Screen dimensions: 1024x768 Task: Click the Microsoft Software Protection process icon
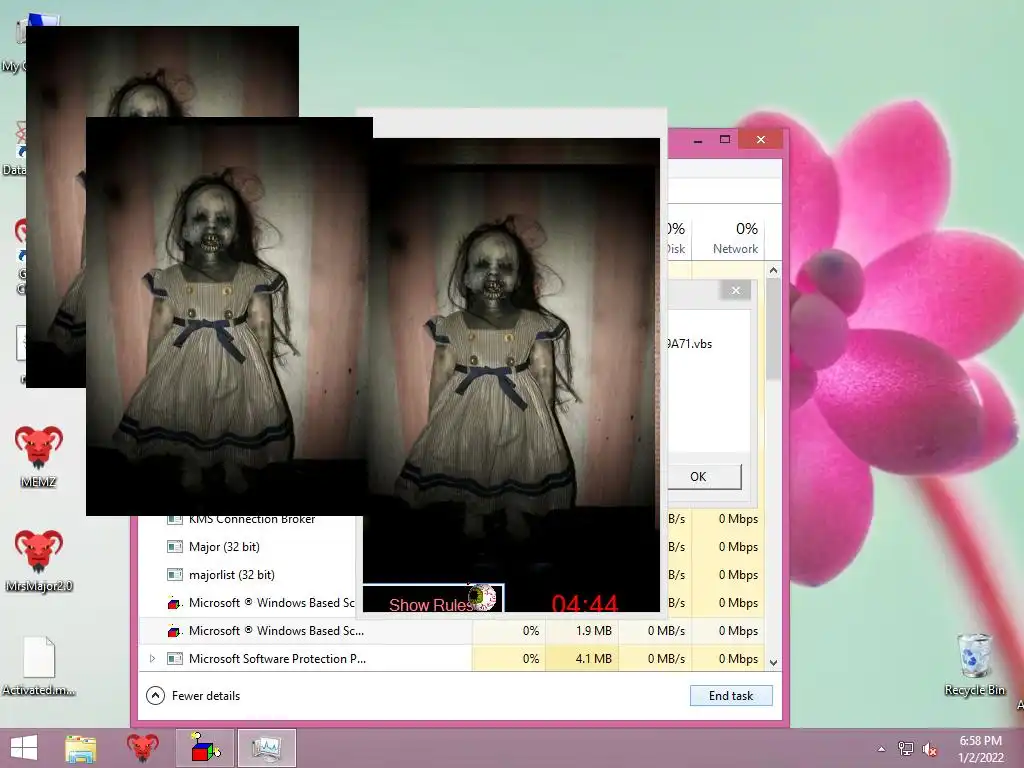174,658
